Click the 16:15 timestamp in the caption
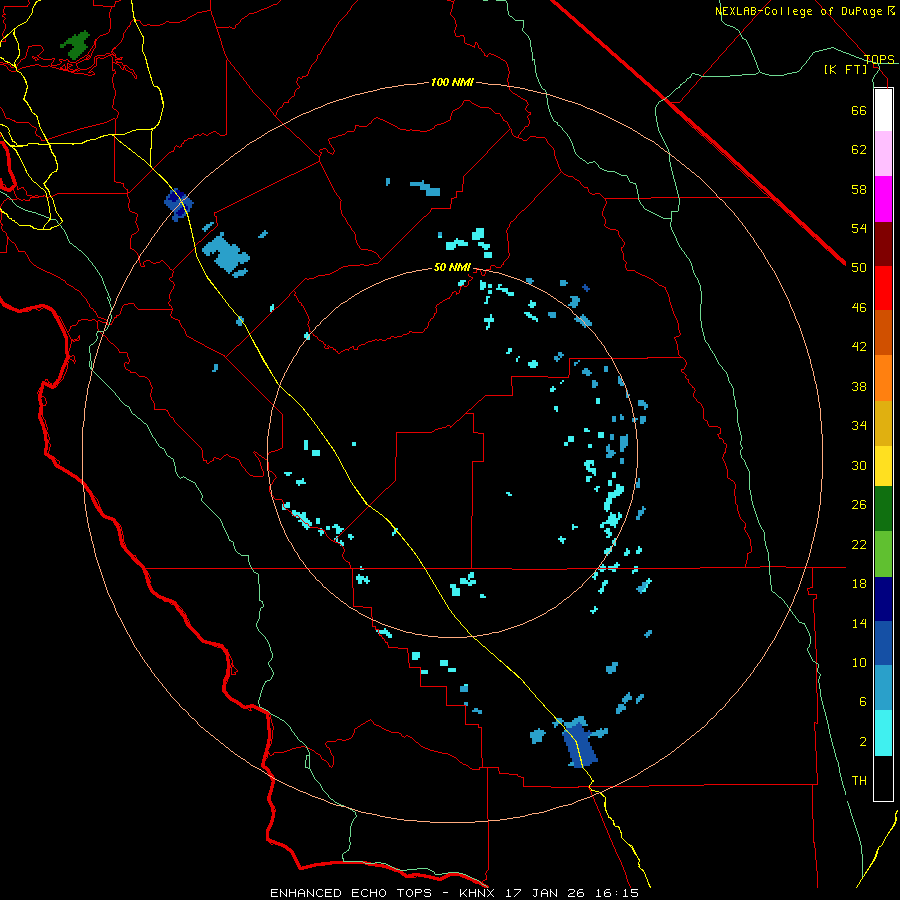900x900 pixels. (x=619, y=893)
